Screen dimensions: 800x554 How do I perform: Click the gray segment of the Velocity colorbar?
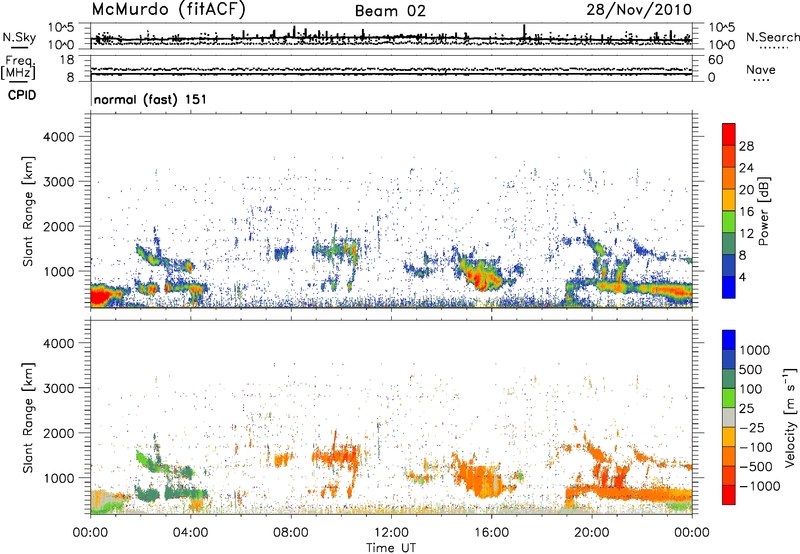[729, 417]
